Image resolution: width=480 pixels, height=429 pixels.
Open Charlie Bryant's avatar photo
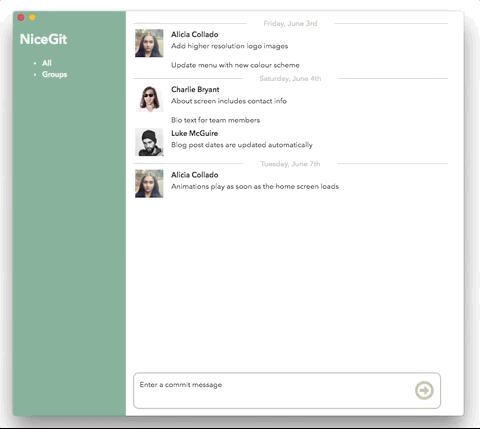[149, 98]
